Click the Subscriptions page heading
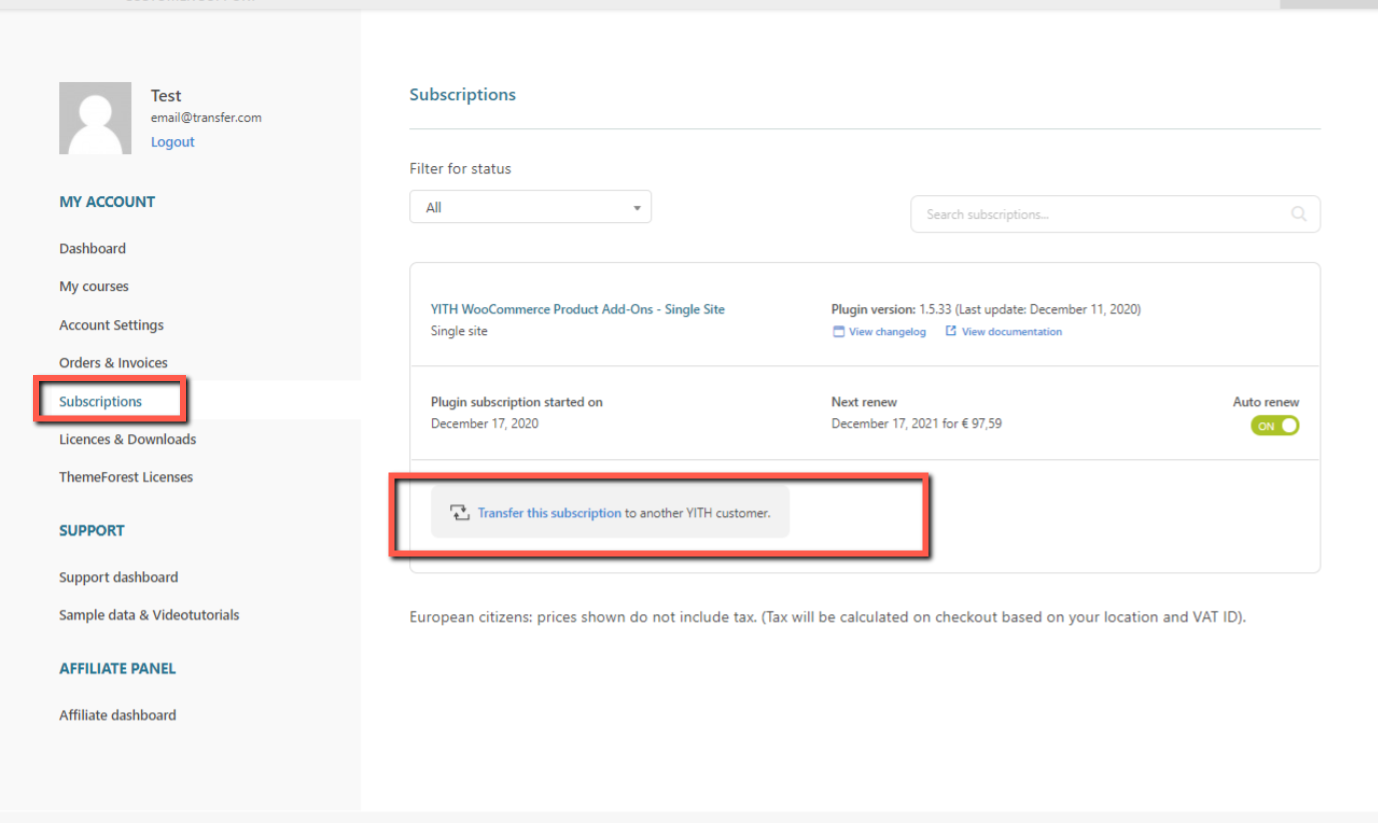The height and width of the screenshot is (823, 1378). tap(462, 95)
